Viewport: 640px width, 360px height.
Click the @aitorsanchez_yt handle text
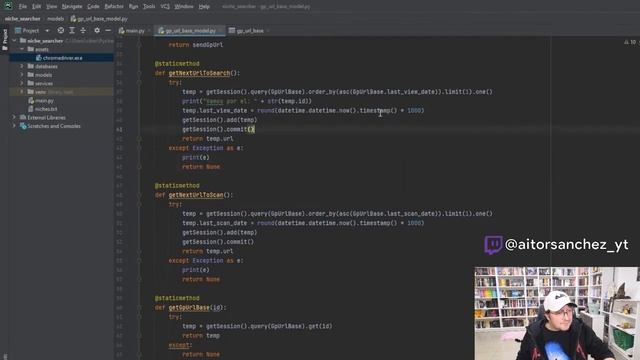coord(567,244)
